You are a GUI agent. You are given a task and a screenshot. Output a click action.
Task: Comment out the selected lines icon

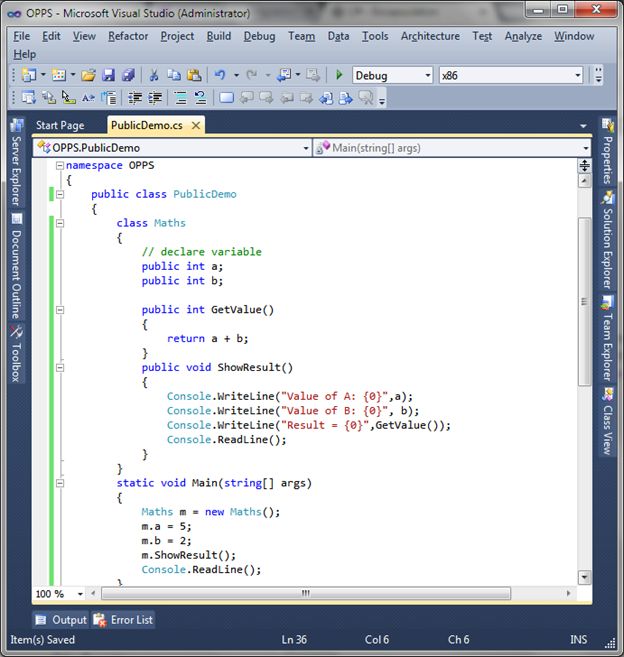pyautogui.click(x=181, y=98)
